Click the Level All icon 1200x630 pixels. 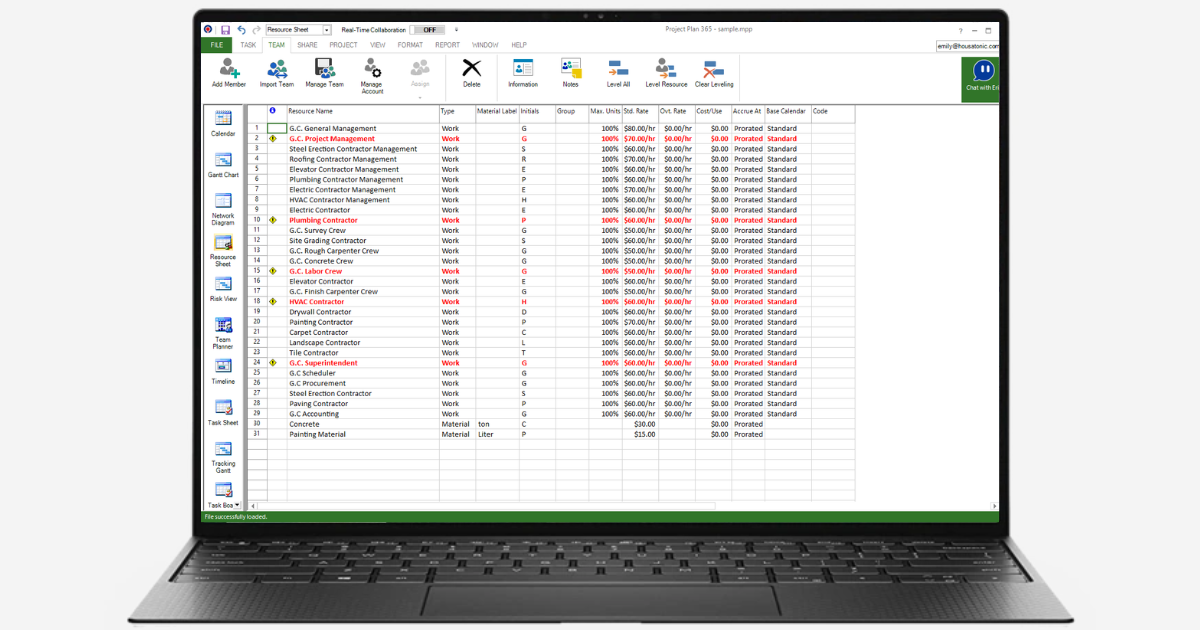618,68
